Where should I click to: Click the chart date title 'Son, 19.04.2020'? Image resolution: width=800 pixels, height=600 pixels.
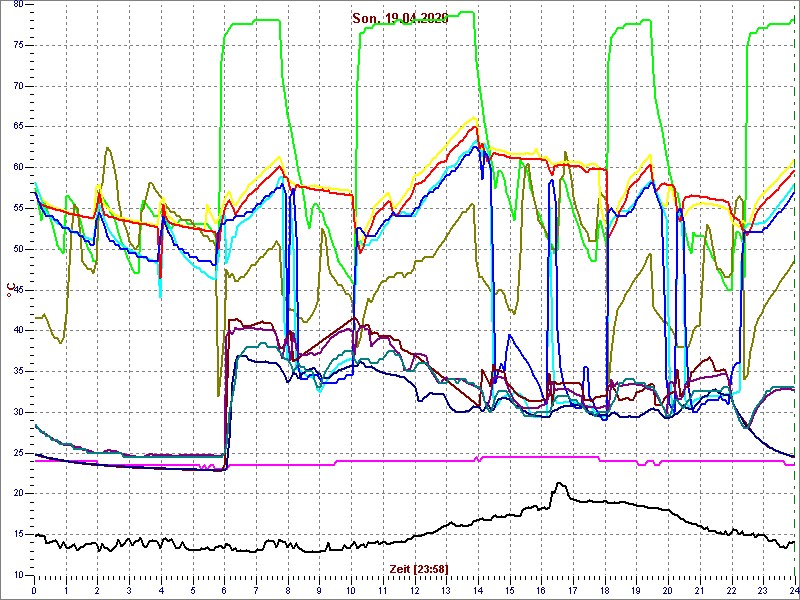click(400, 18)
